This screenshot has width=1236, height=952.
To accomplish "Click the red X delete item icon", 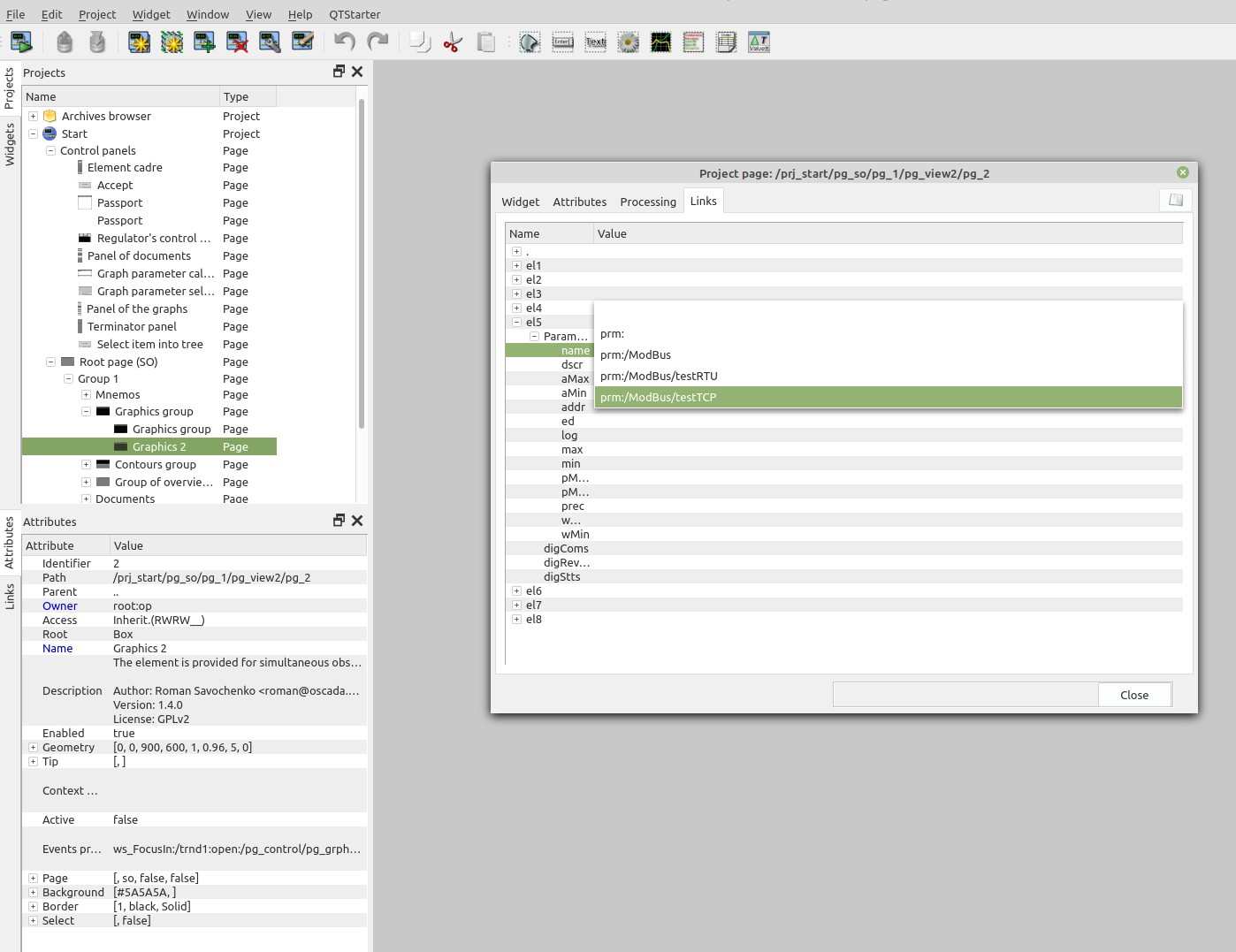I will (x=237, y=42).
